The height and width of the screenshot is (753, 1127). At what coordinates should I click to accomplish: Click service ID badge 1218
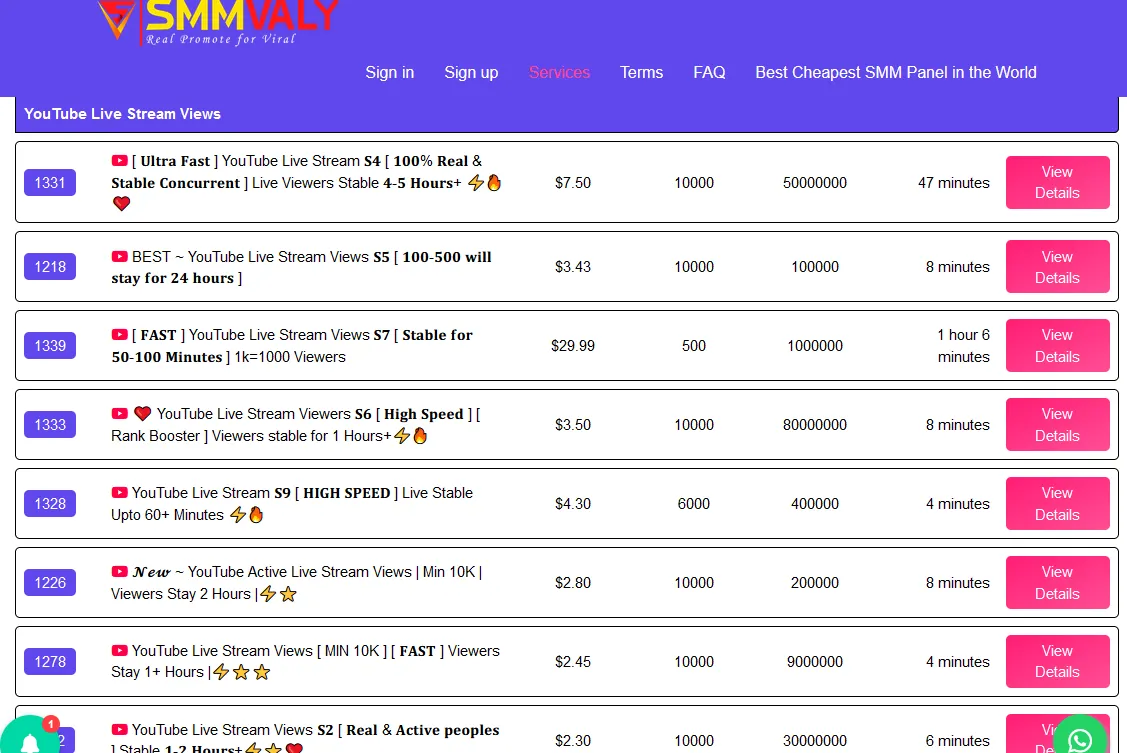[50, 267]
